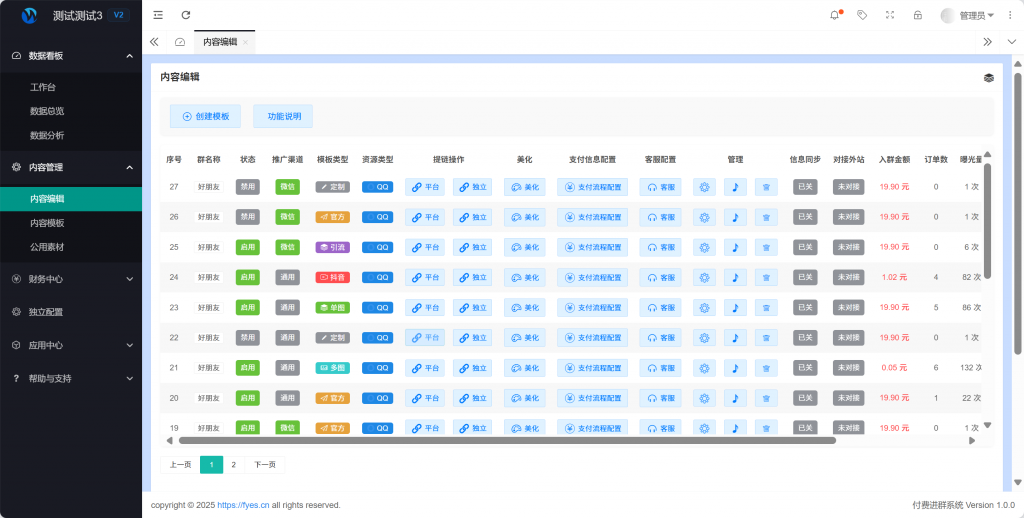
Task: Click the lock screen icon
Action: [x=917, y=15]
